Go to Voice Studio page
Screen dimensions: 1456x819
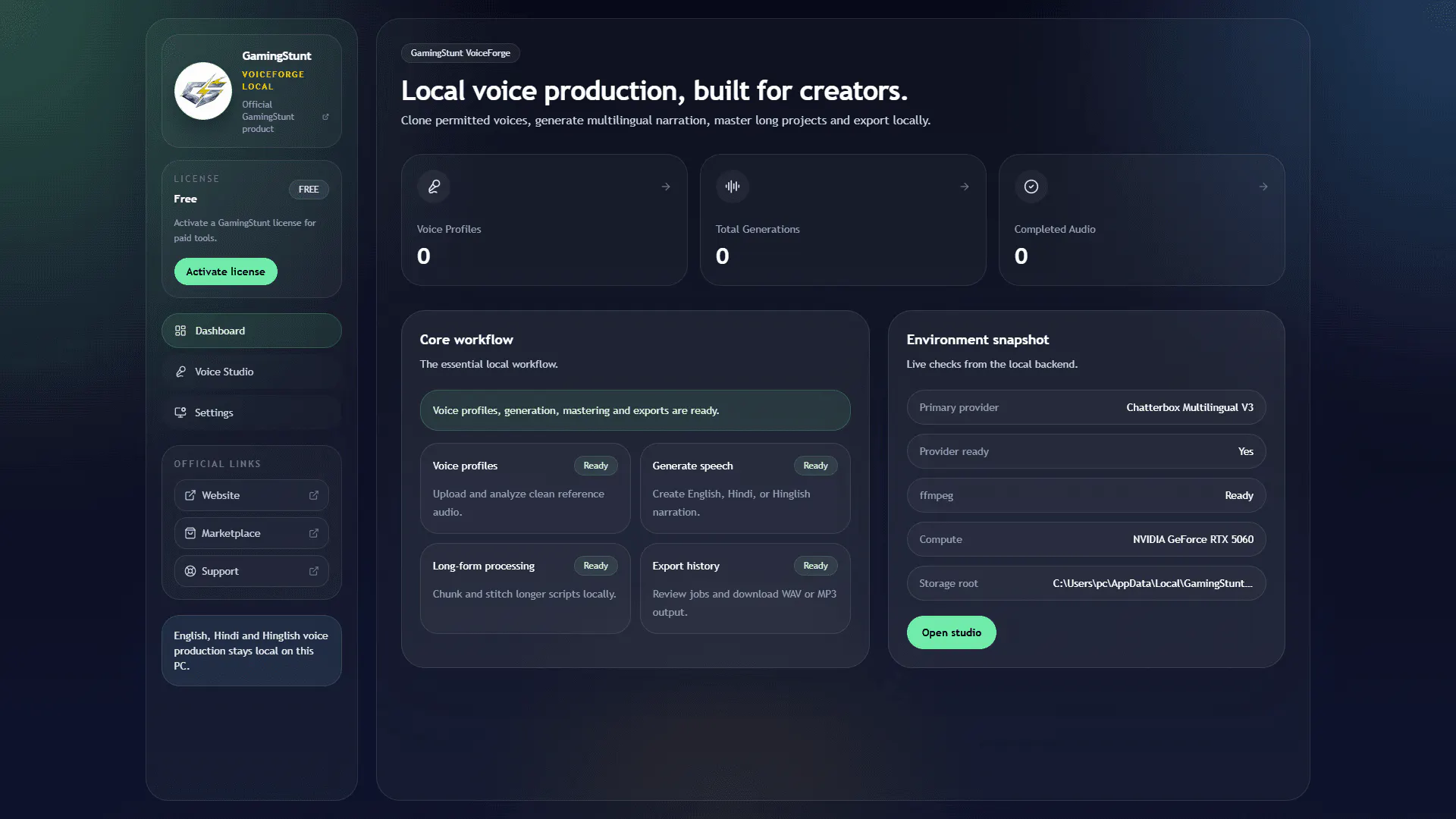(252, 372)
